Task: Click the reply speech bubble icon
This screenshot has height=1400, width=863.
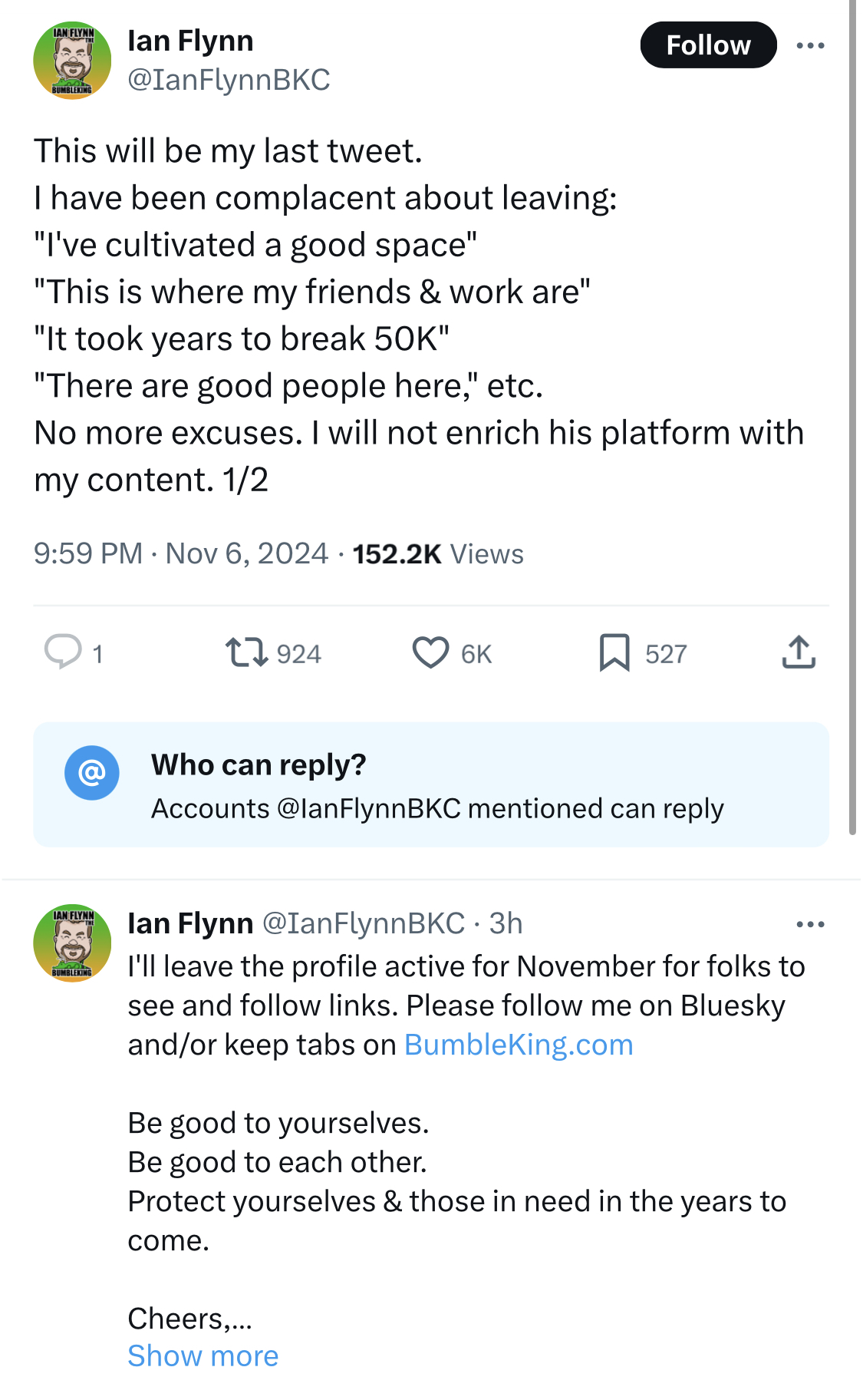Action: coord(63,652)
